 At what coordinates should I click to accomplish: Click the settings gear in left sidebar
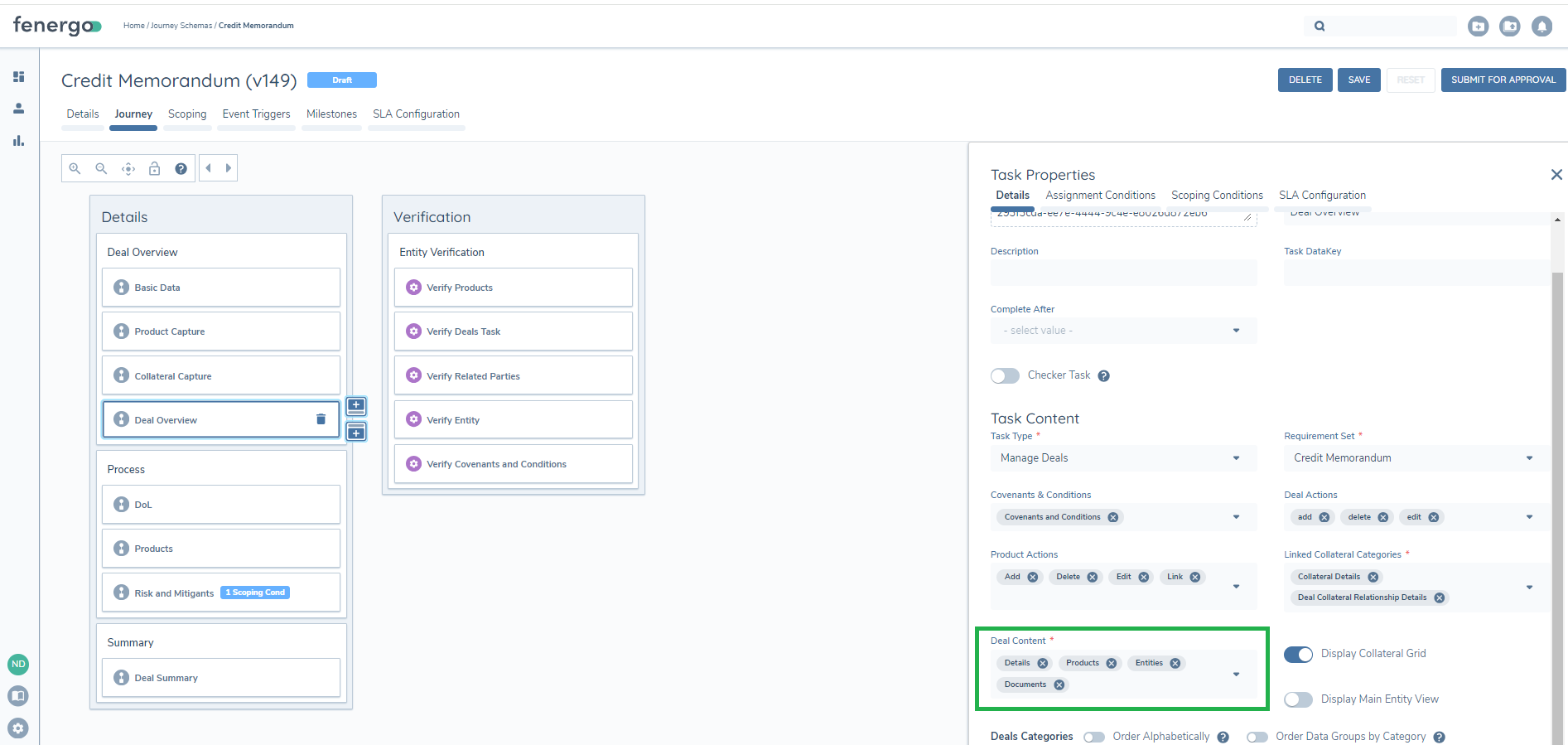point(18,728)
